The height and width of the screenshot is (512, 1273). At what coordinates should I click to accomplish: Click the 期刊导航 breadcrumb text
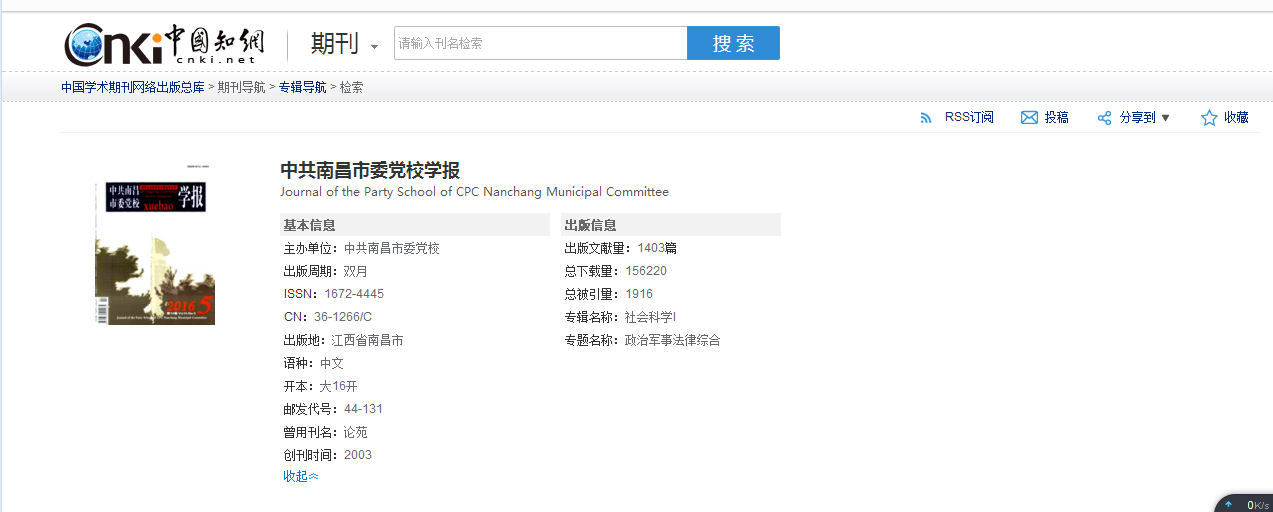pos(242,87)
